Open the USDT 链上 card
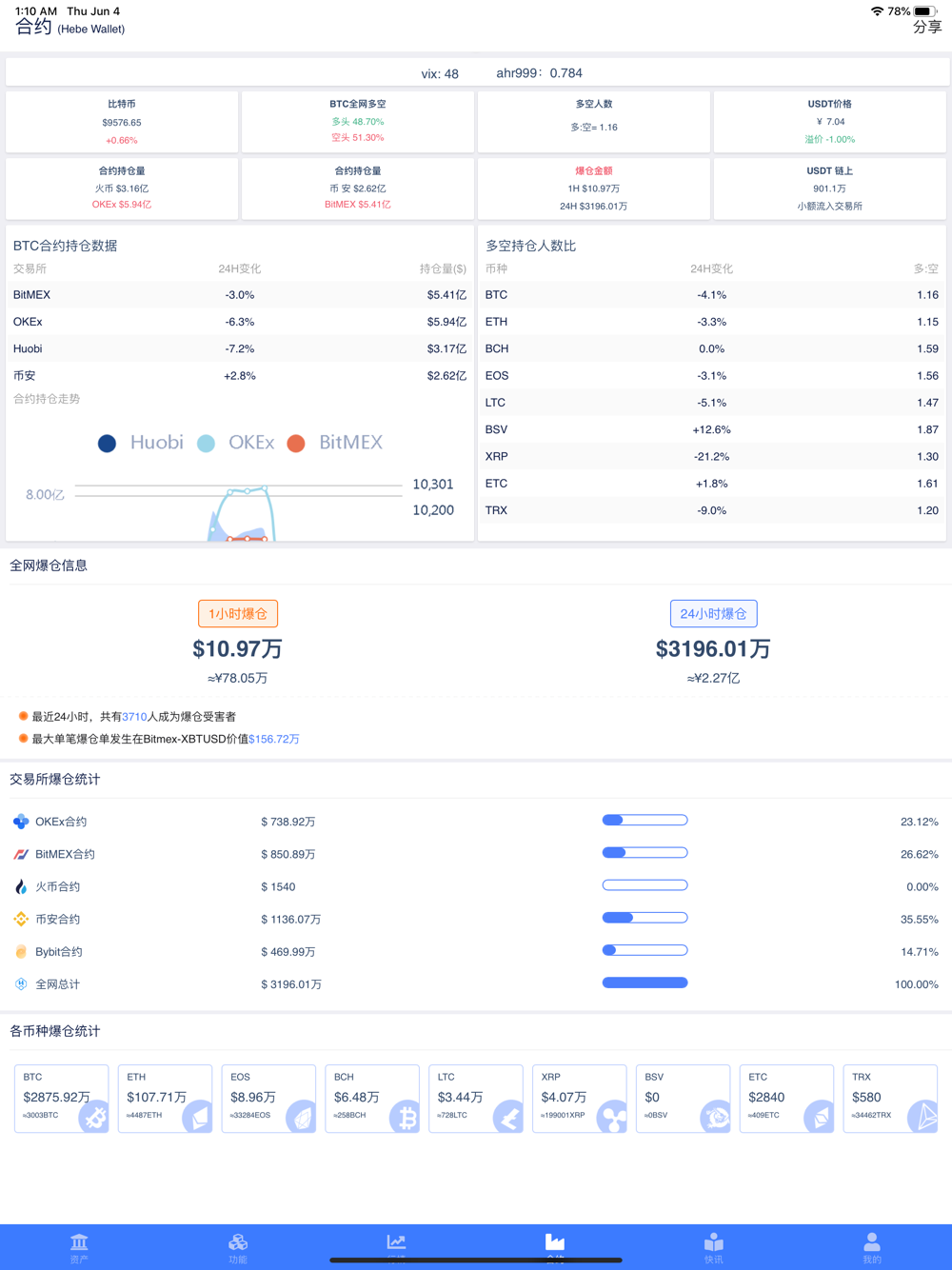Image resolution: width=952 pixels, height=1270 pixels. tap(830, 189)
